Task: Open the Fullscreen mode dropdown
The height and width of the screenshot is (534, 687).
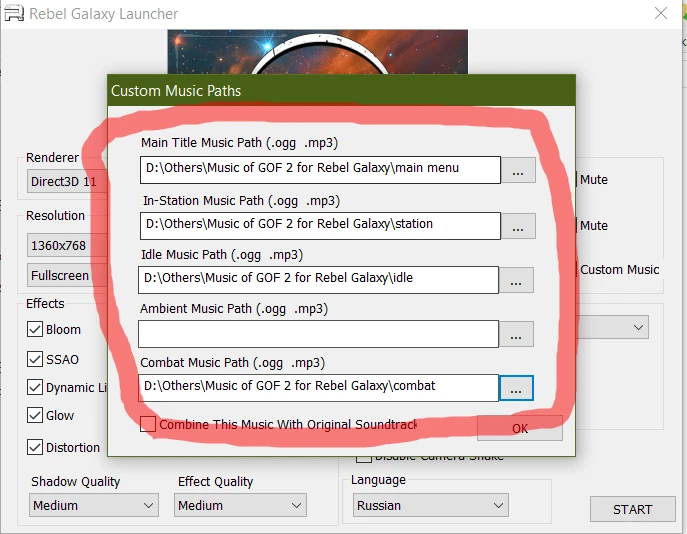Action: pyautogui.click(x=67, y=275)
